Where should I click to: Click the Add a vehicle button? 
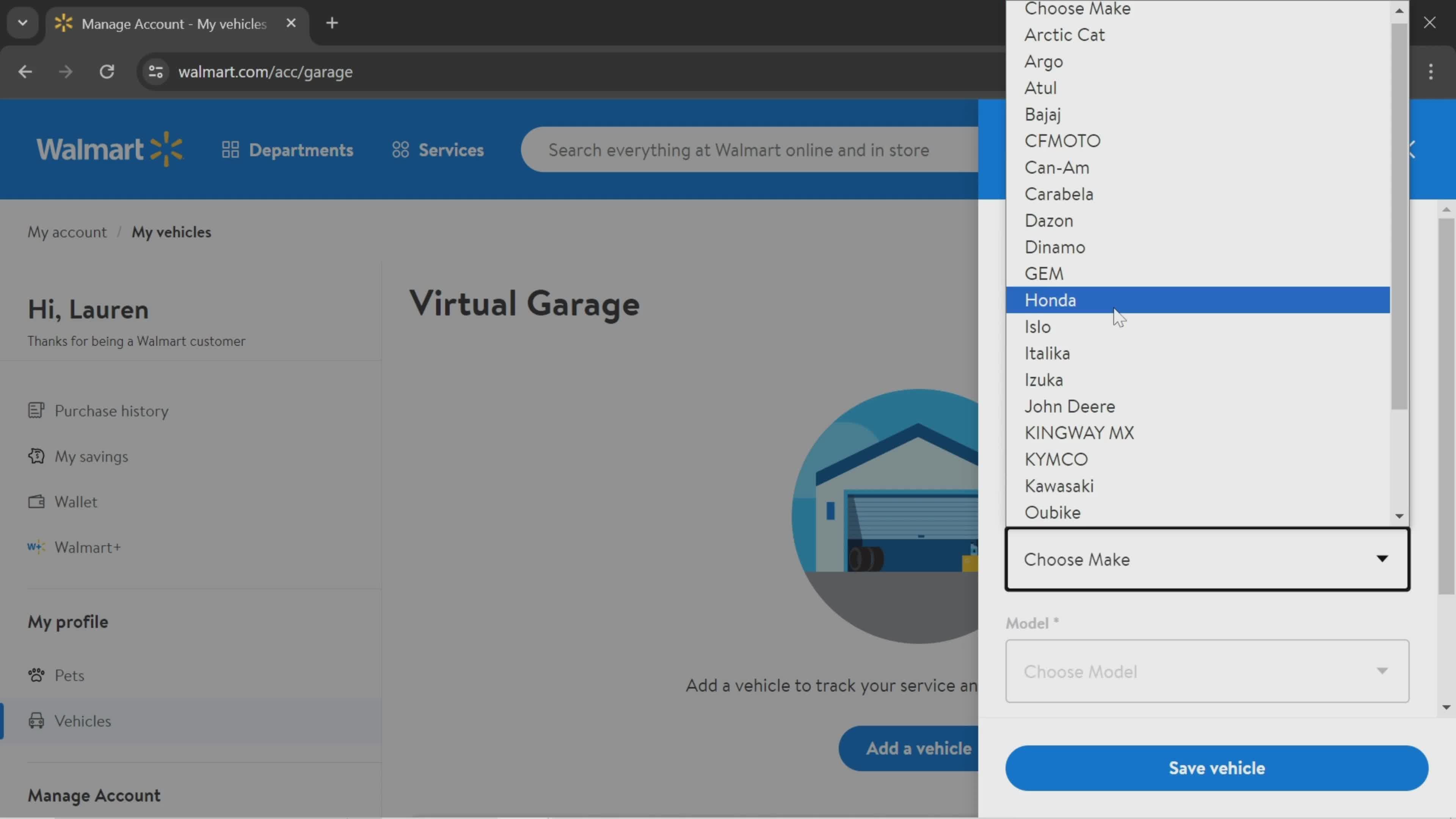point(918,748)
